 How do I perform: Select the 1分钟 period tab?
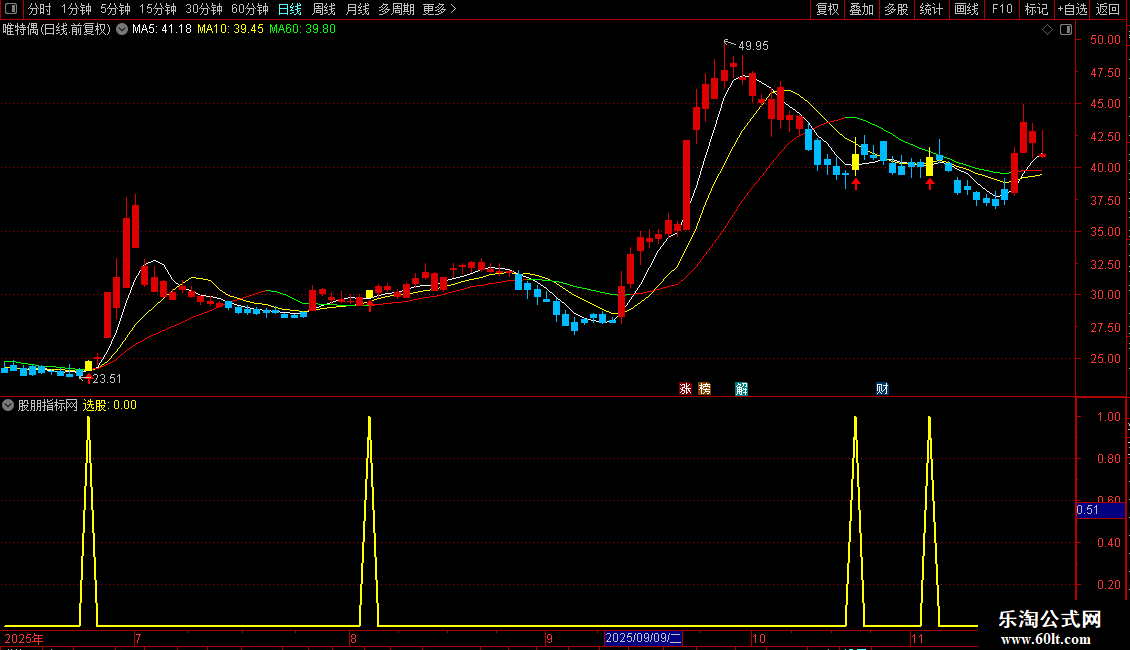[x=76, y=9]
